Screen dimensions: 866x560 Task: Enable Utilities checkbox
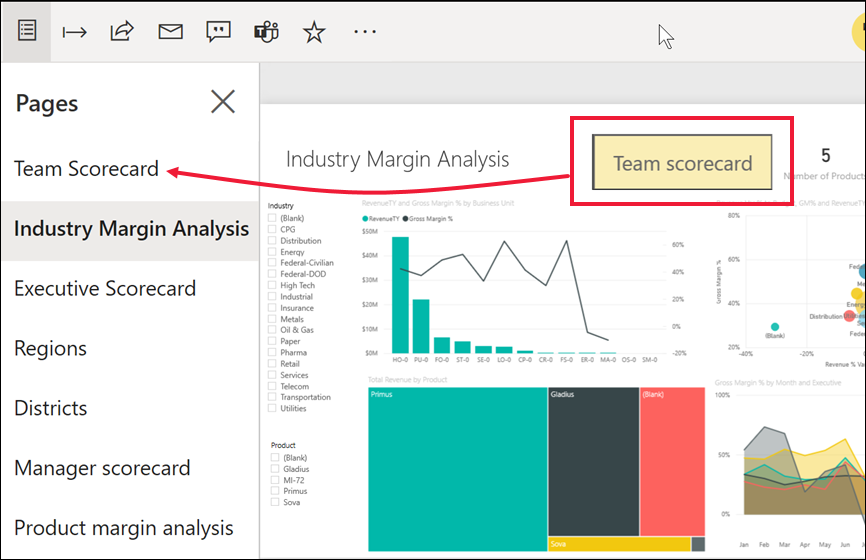click(x=272, y=409)
